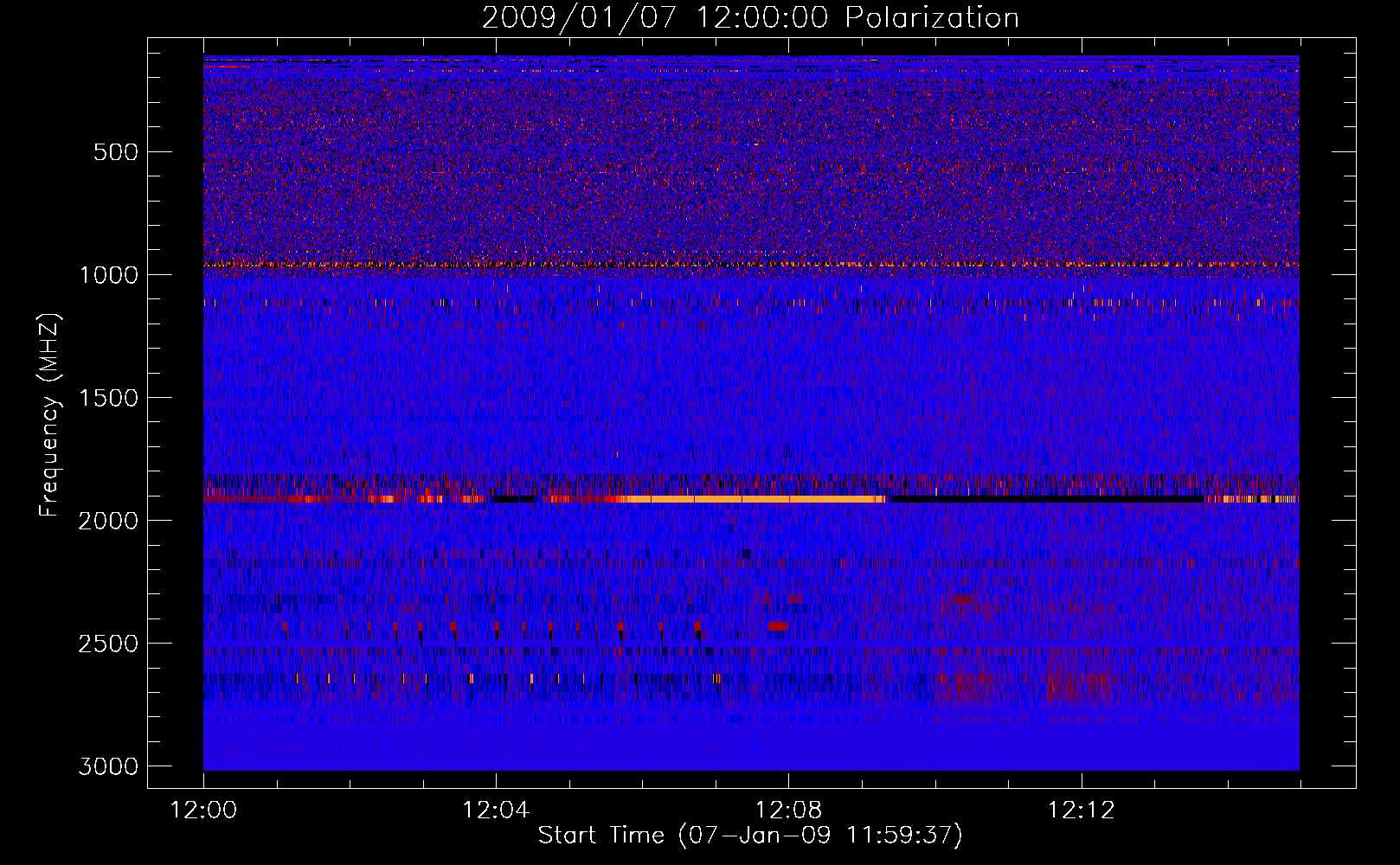Image resolution: width=1400 pixels, height=865 pixels.
Task: Click the 500 frequency tick label
Action: tap(116, 152)
